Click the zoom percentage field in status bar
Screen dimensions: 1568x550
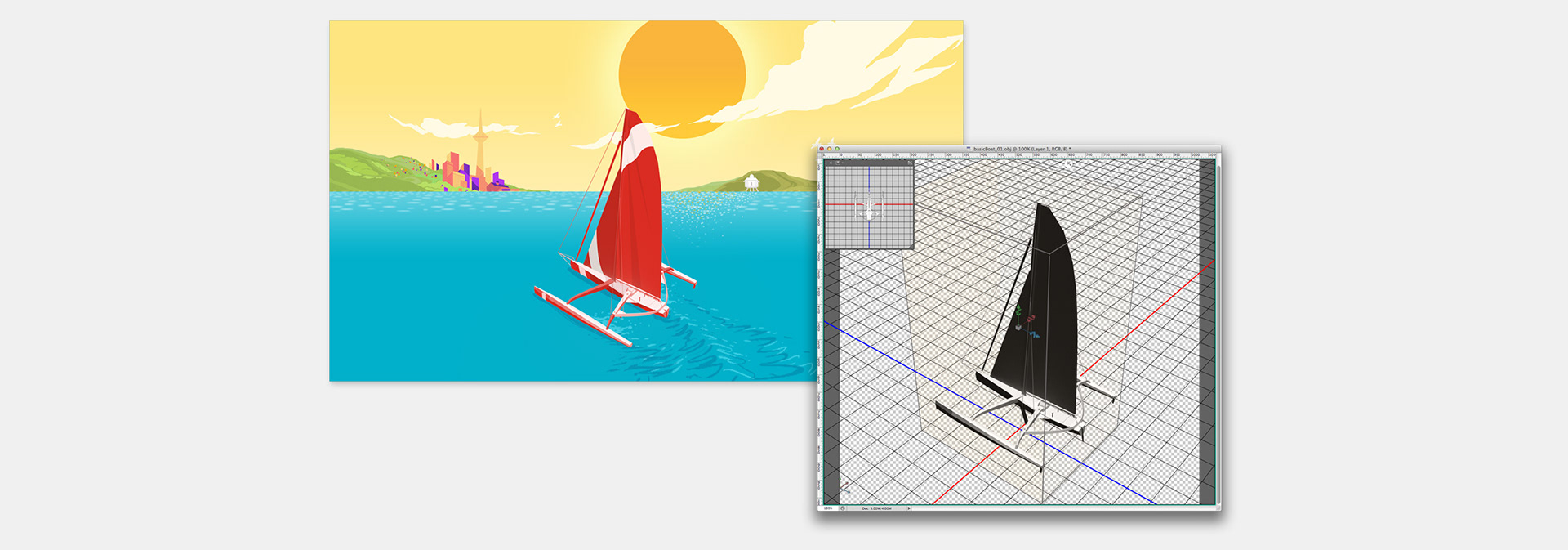click(828, 508)
